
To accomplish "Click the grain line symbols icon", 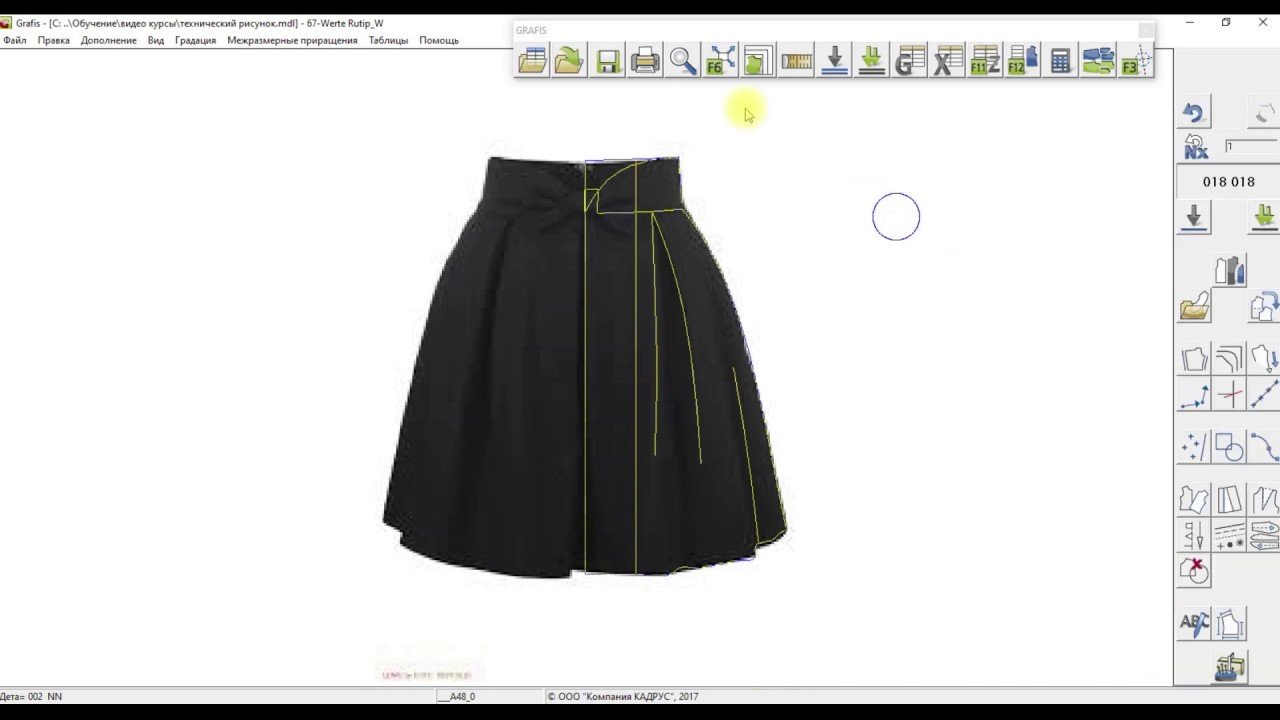I will [x=1194, y=535].
